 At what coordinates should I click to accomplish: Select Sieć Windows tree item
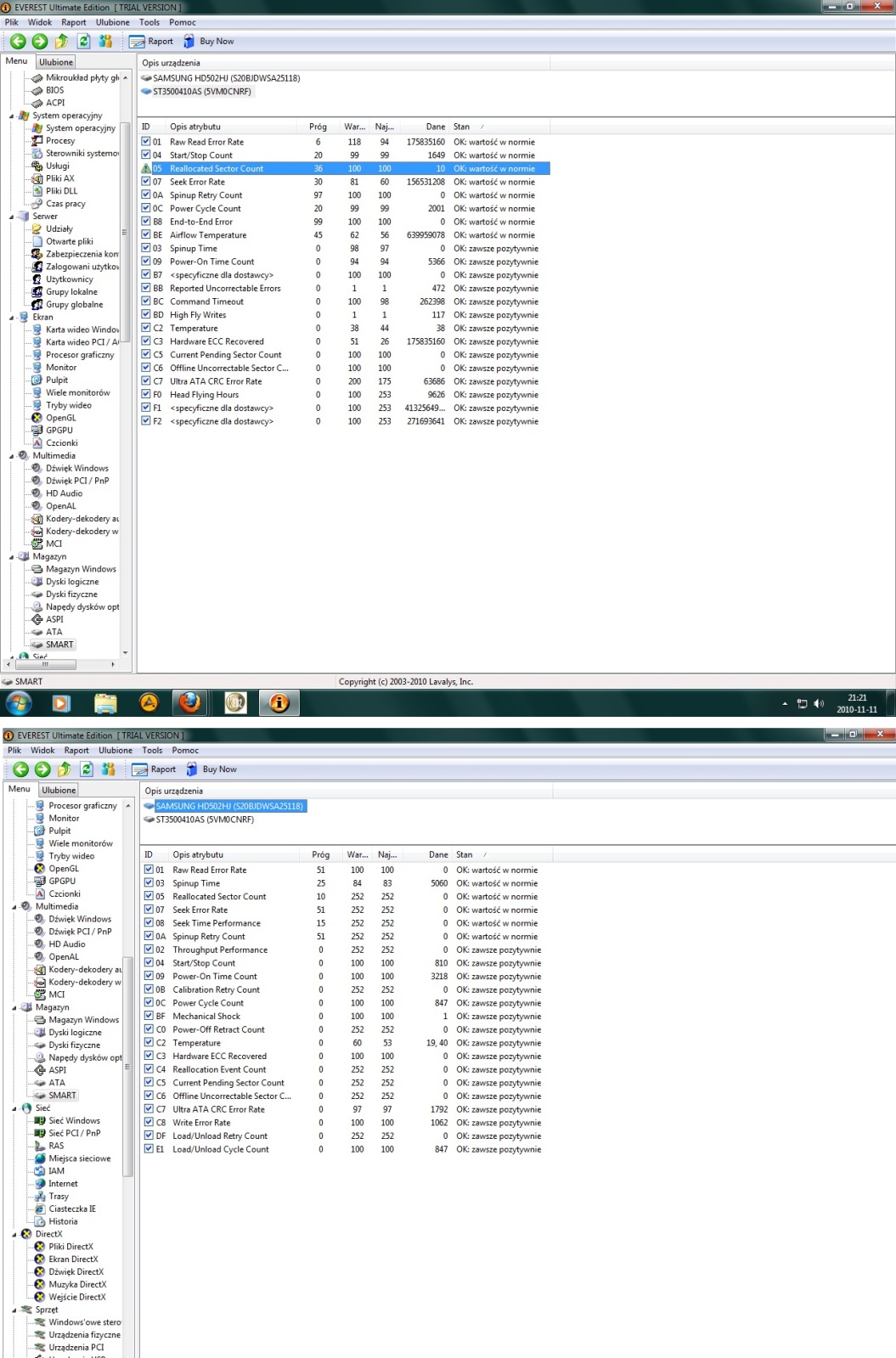coord(74,1120)
